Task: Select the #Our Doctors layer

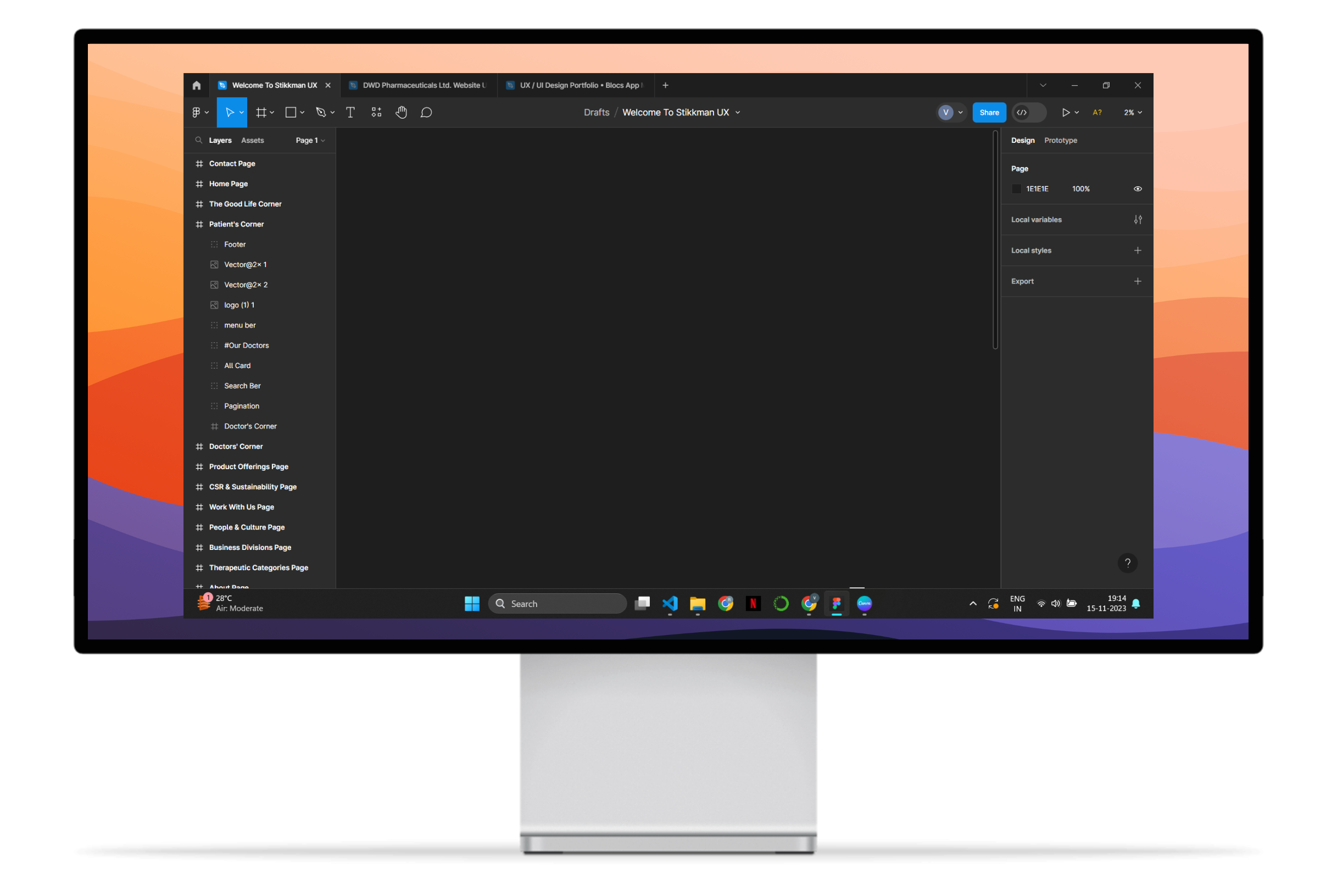Action: click(260, 345)
